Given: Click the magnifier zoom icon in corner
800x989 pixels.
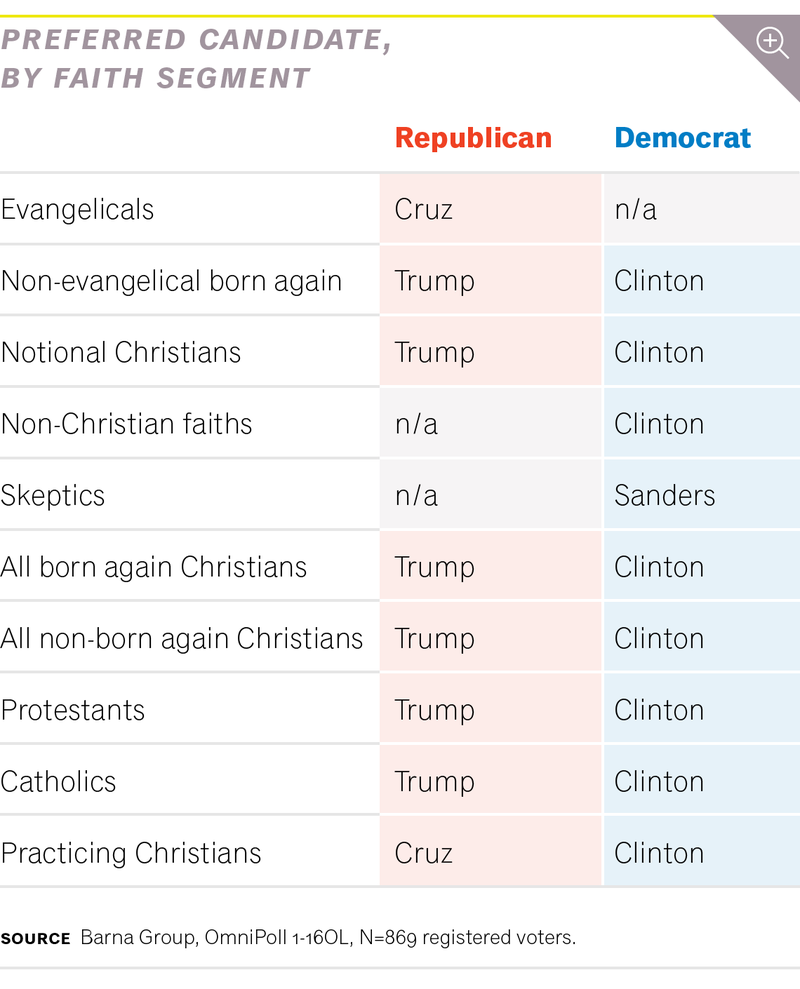Looking at the screenshot, I should [x=772, y=42].
